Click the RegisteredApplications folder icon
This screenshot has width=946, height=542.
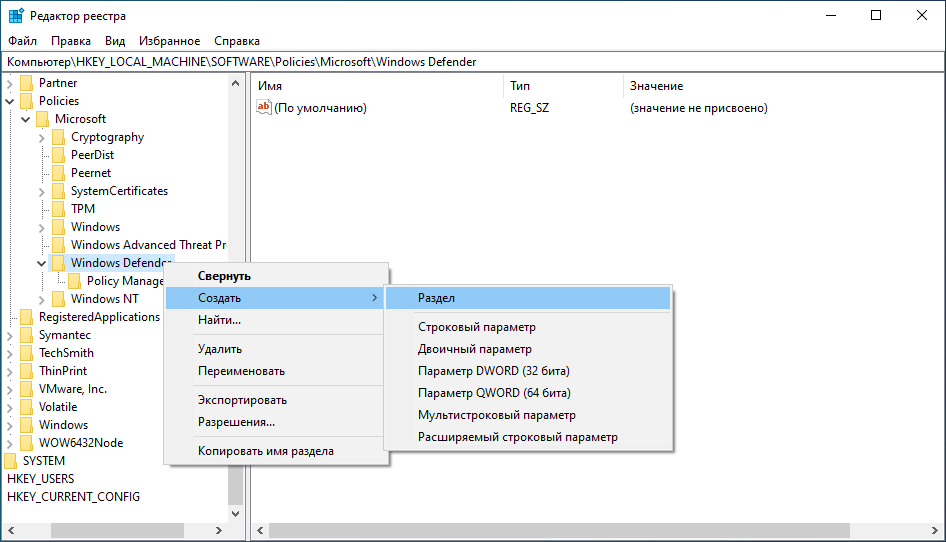27,317
